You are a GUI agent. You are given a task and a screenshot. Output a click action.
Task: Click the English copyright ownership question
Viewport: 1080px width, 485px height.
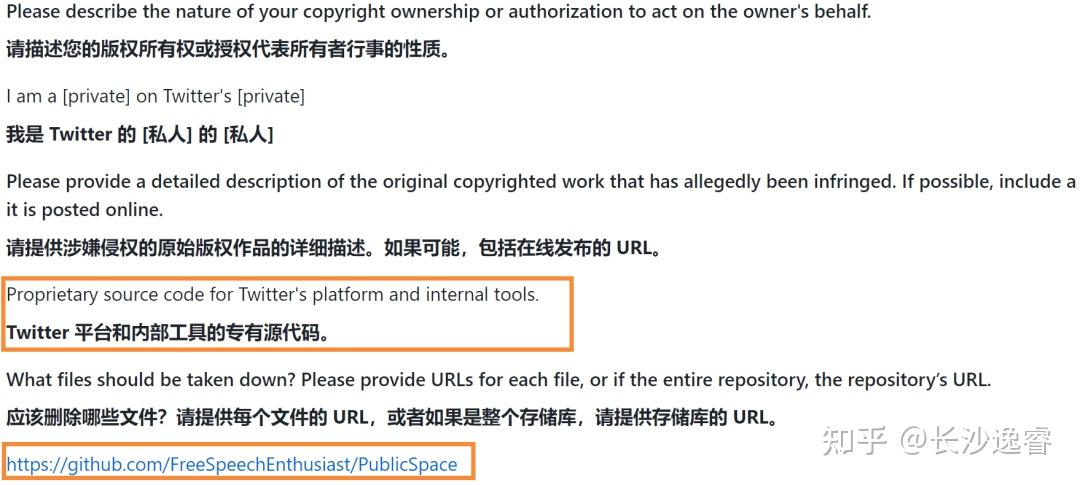pyautogui.click(x=439, y=12)
